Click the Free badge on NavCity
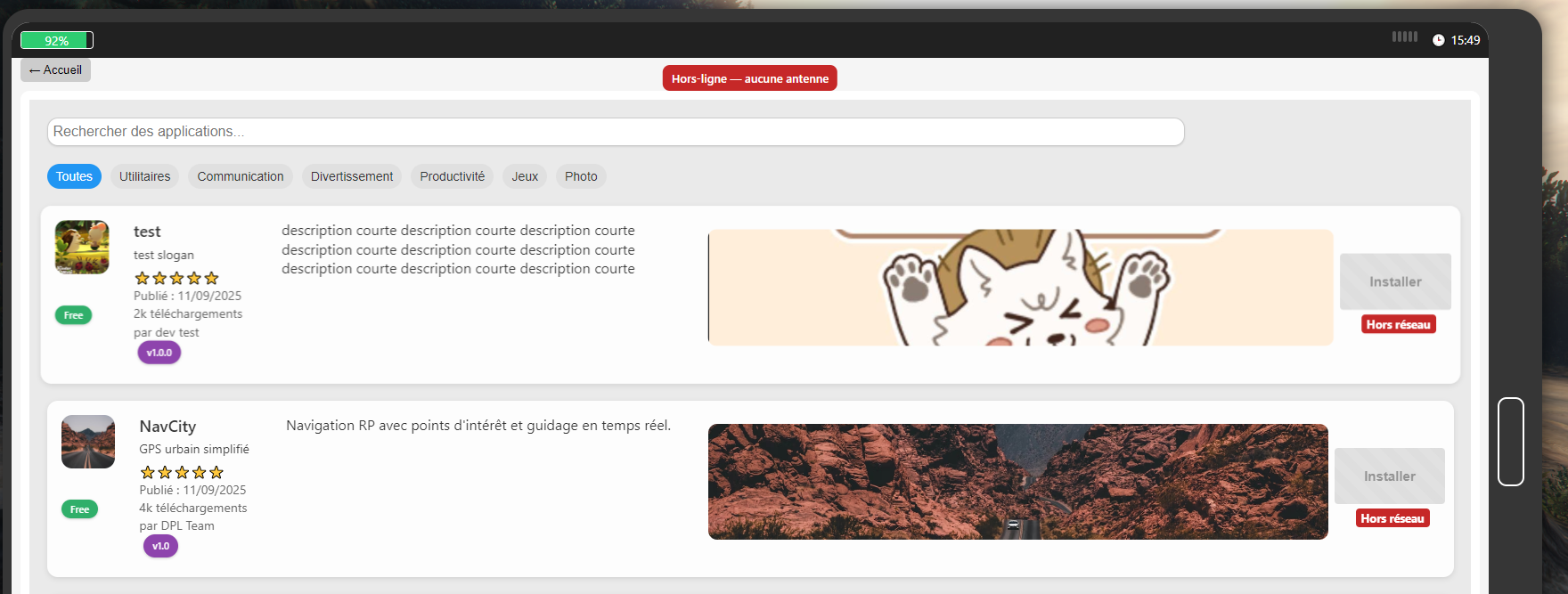This screenshot has height=594, width=1568. [x=79, y=509]
